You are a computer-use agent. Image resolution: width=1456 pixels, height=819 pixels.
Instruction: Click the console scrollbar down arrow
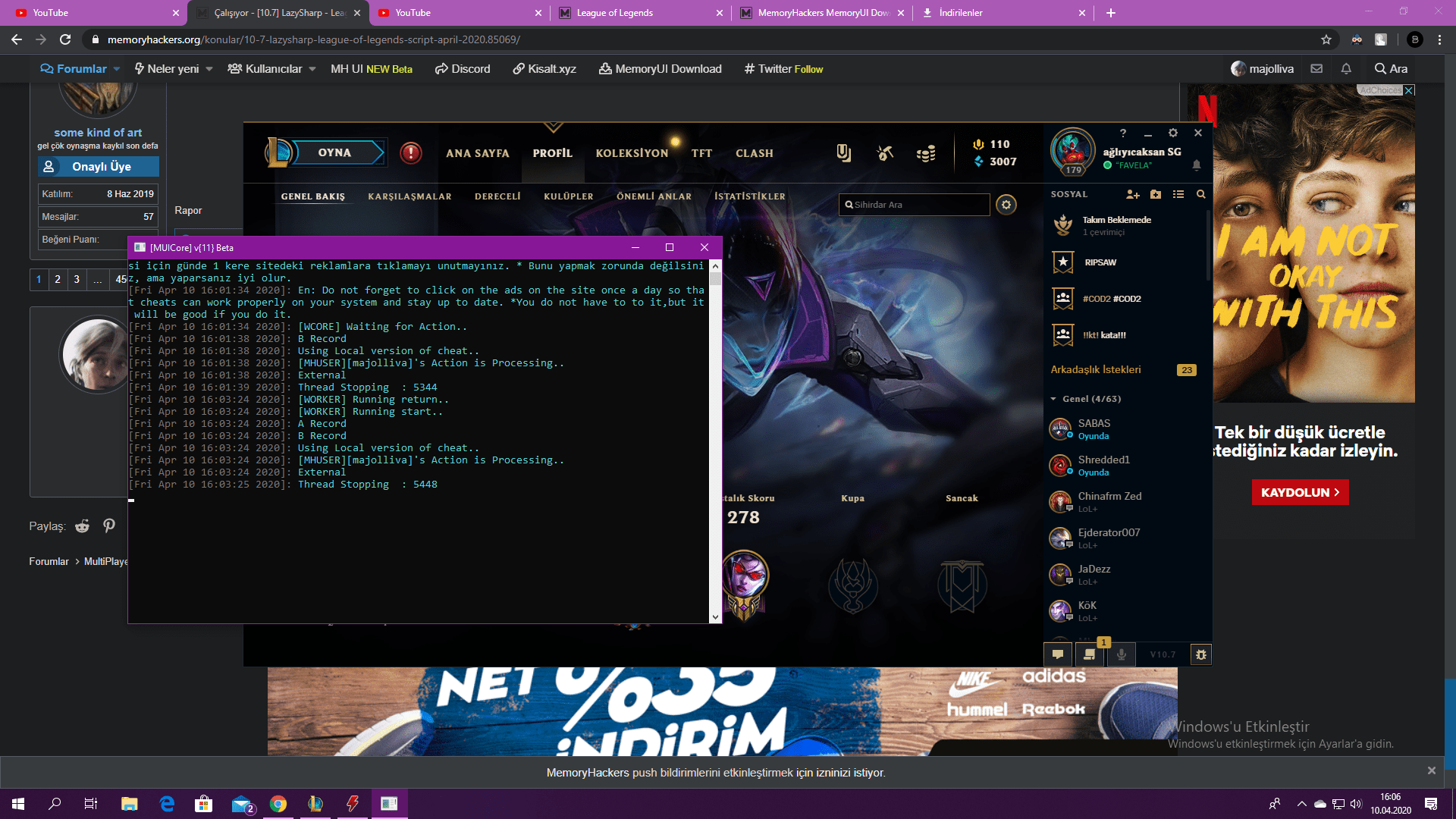716,617
